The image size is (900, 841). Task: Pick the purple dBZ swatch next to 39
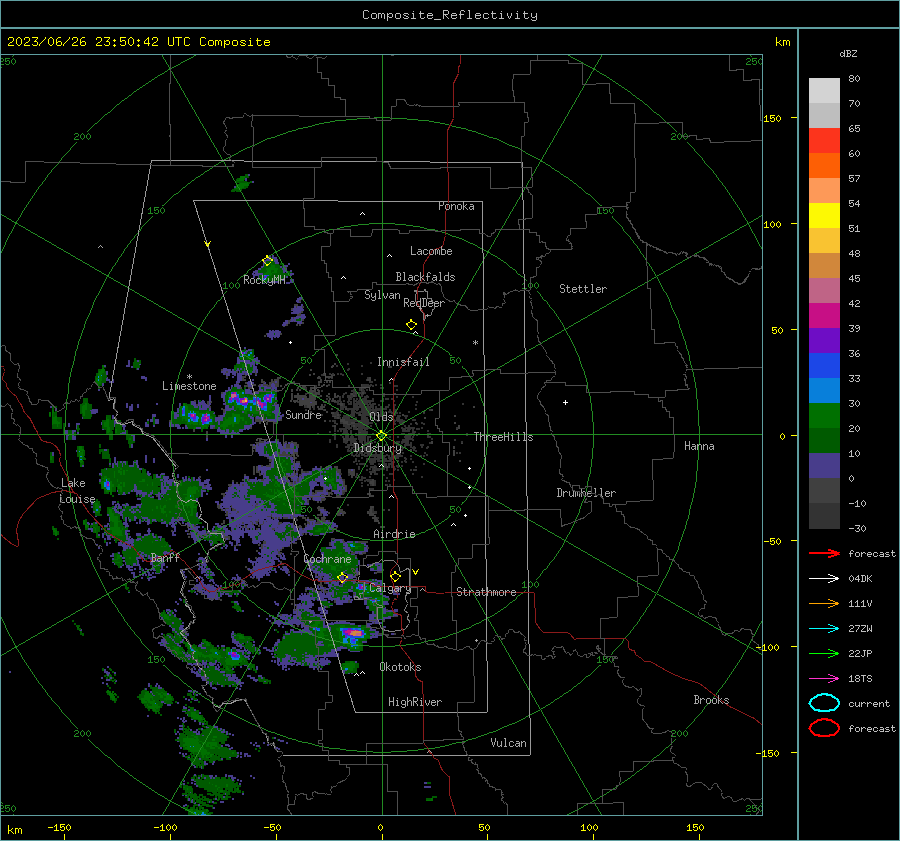(824, 340)
